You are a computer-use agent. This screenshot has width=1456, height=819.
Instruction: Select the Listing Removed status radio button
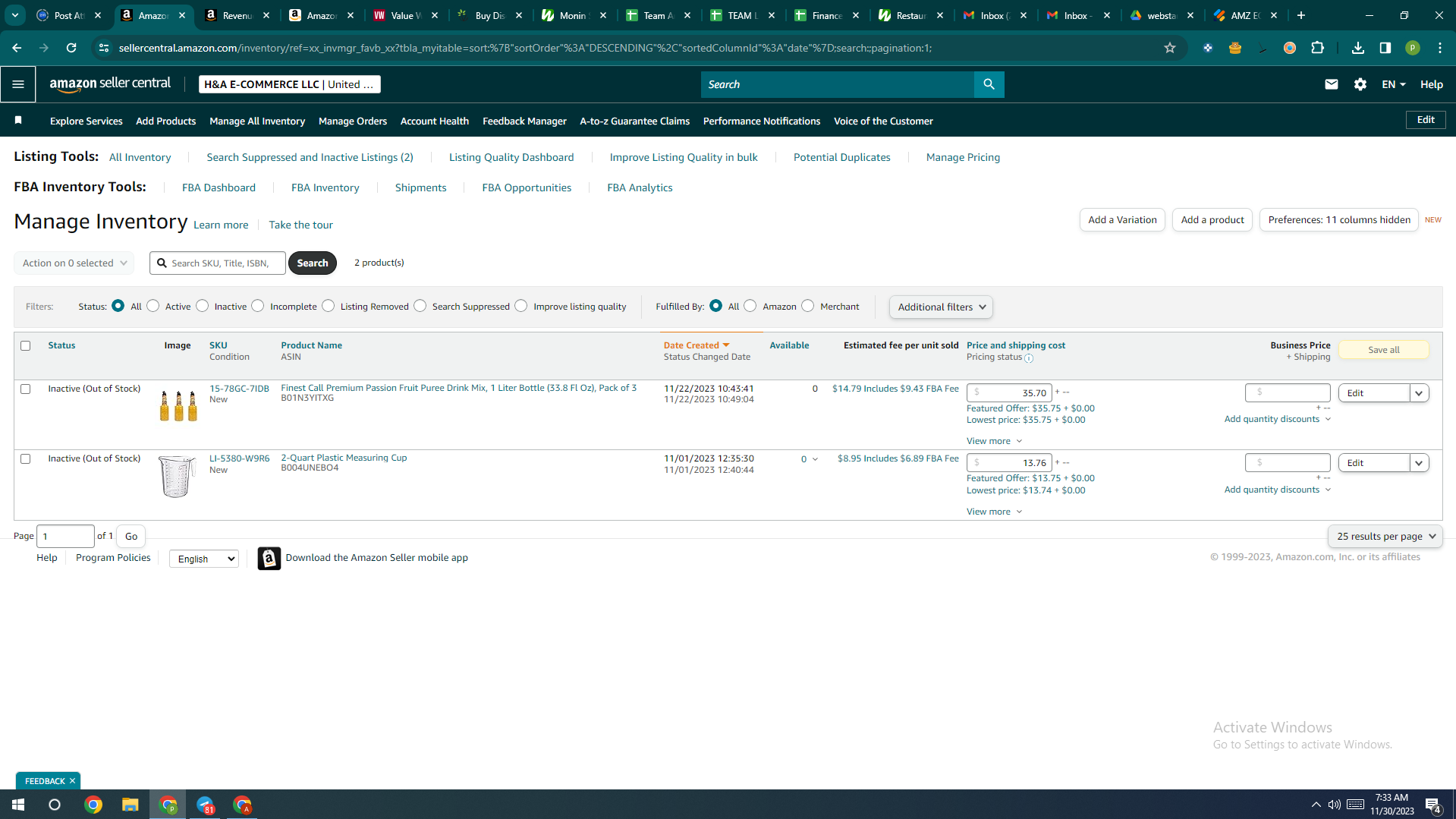[329, 306]
